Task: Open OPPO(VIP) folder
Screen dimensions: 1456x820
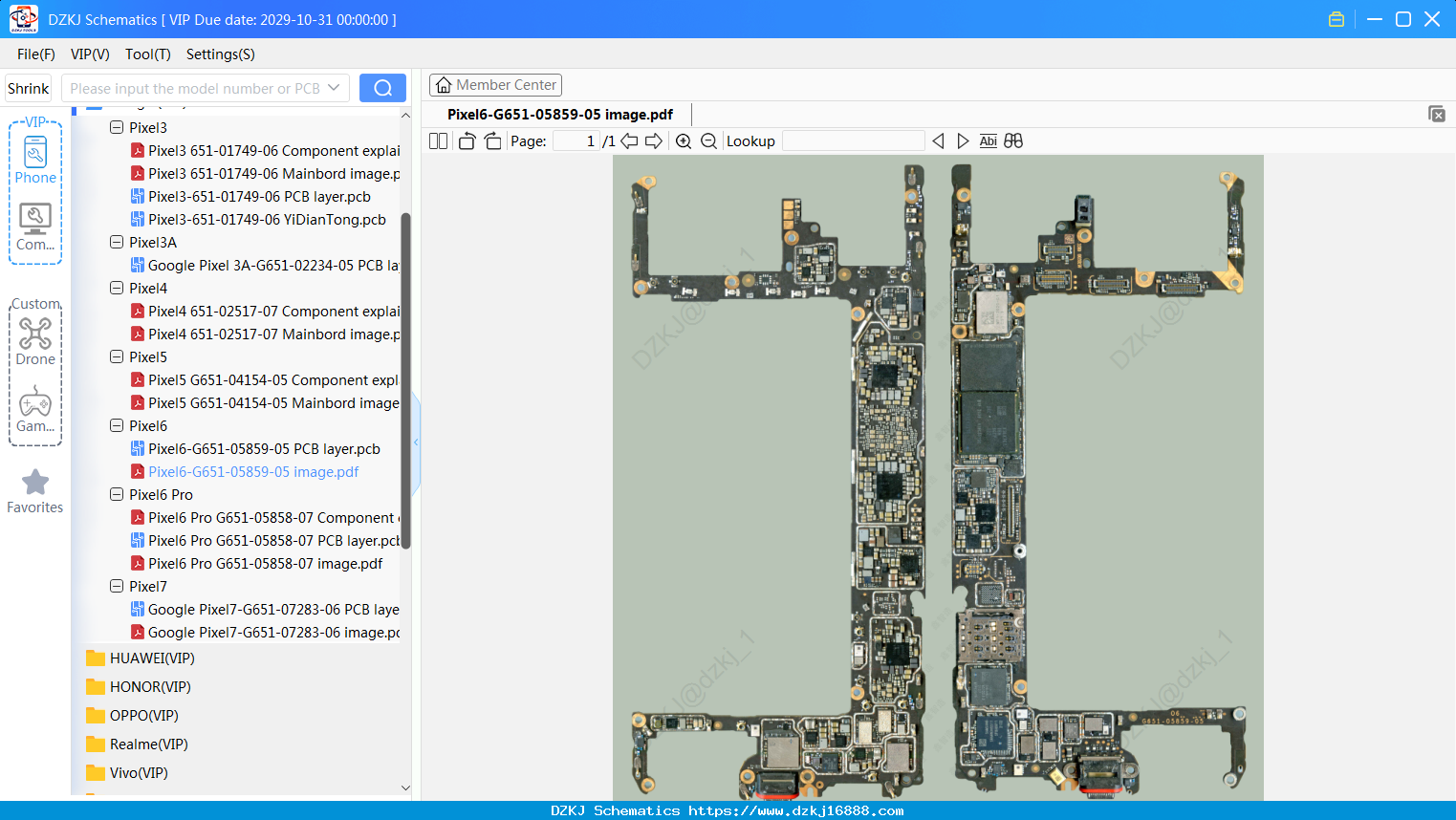Action: [132, 716]
